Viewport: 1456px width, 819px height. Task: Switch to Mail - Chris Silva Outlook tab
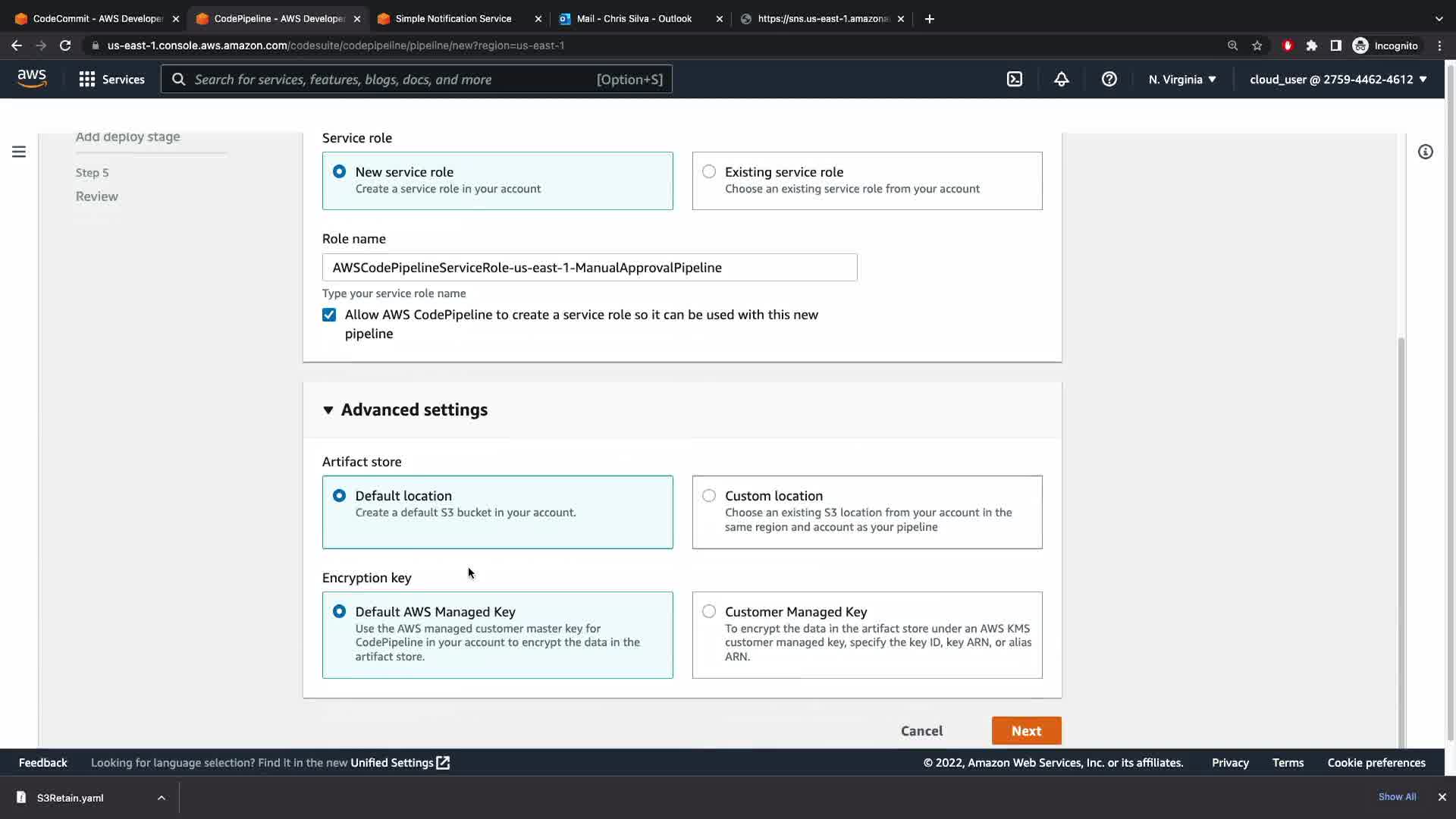[x=634, y=18]
